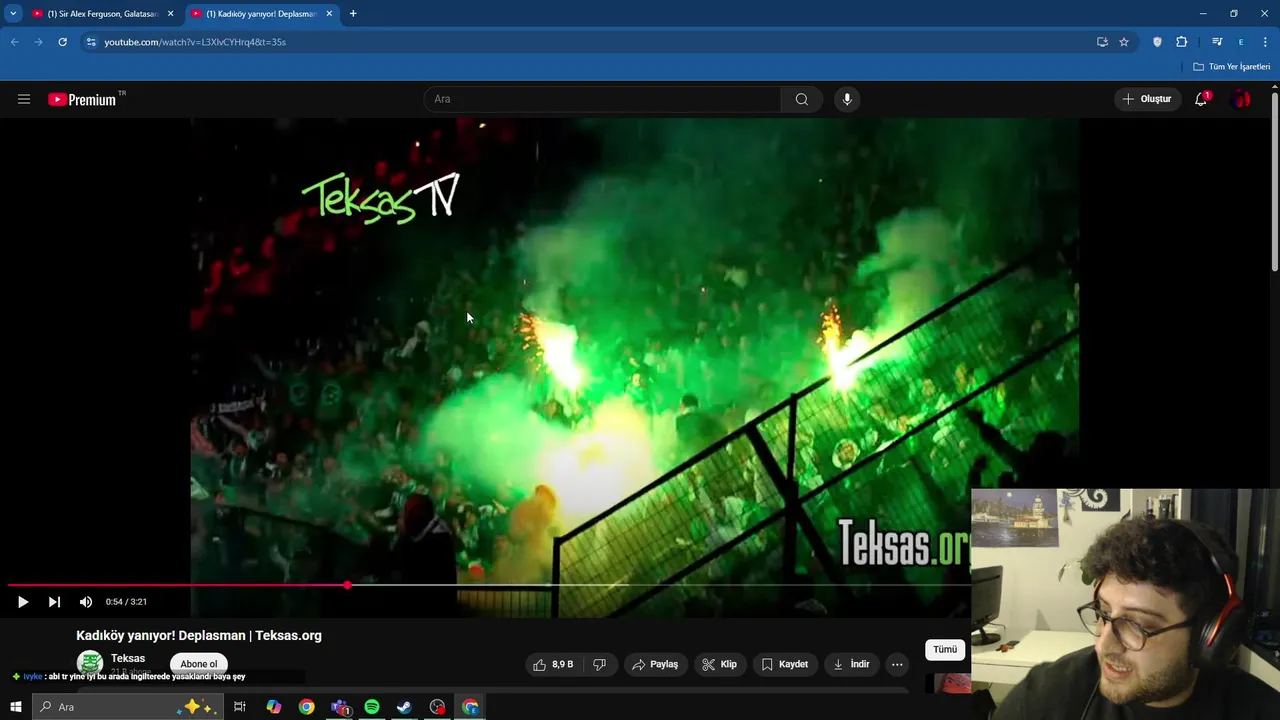Launch Copilot from the taskbar
Screen dimensions: 1280x720
(273, 707)
